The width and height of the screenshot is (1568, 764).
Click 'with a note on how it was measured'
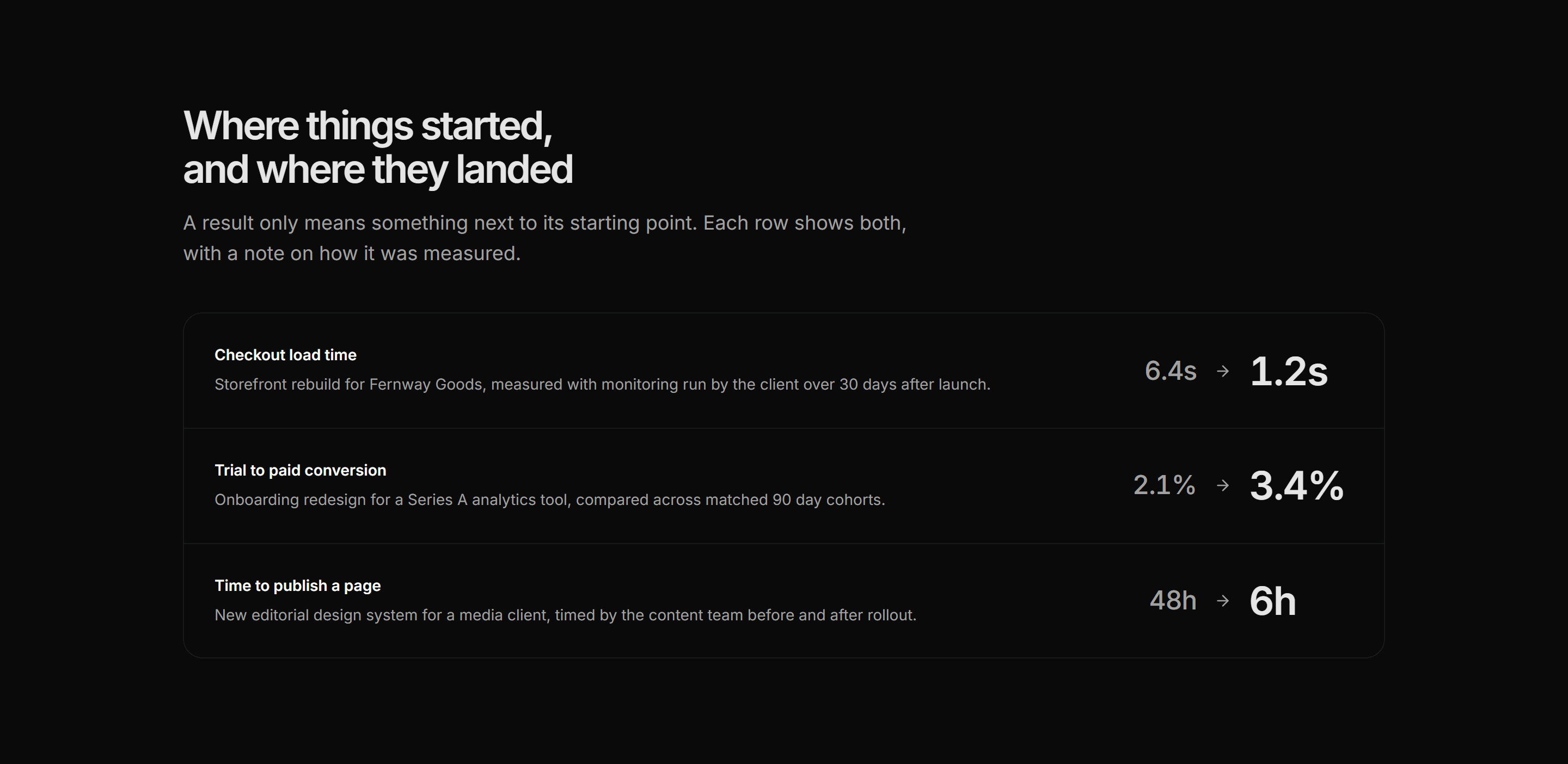[352, 254]
